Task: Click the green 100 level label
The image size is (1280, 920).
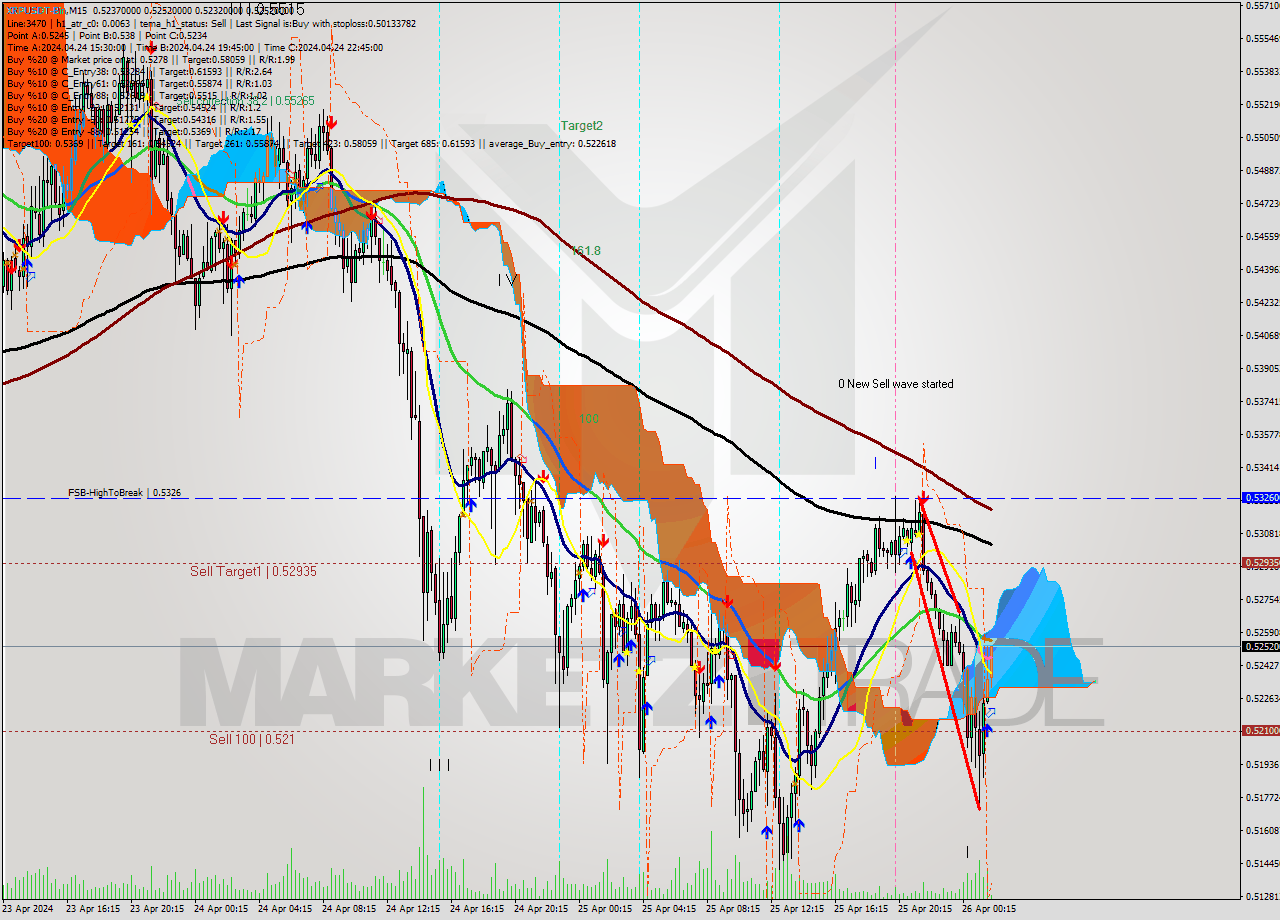Action: 588,419
